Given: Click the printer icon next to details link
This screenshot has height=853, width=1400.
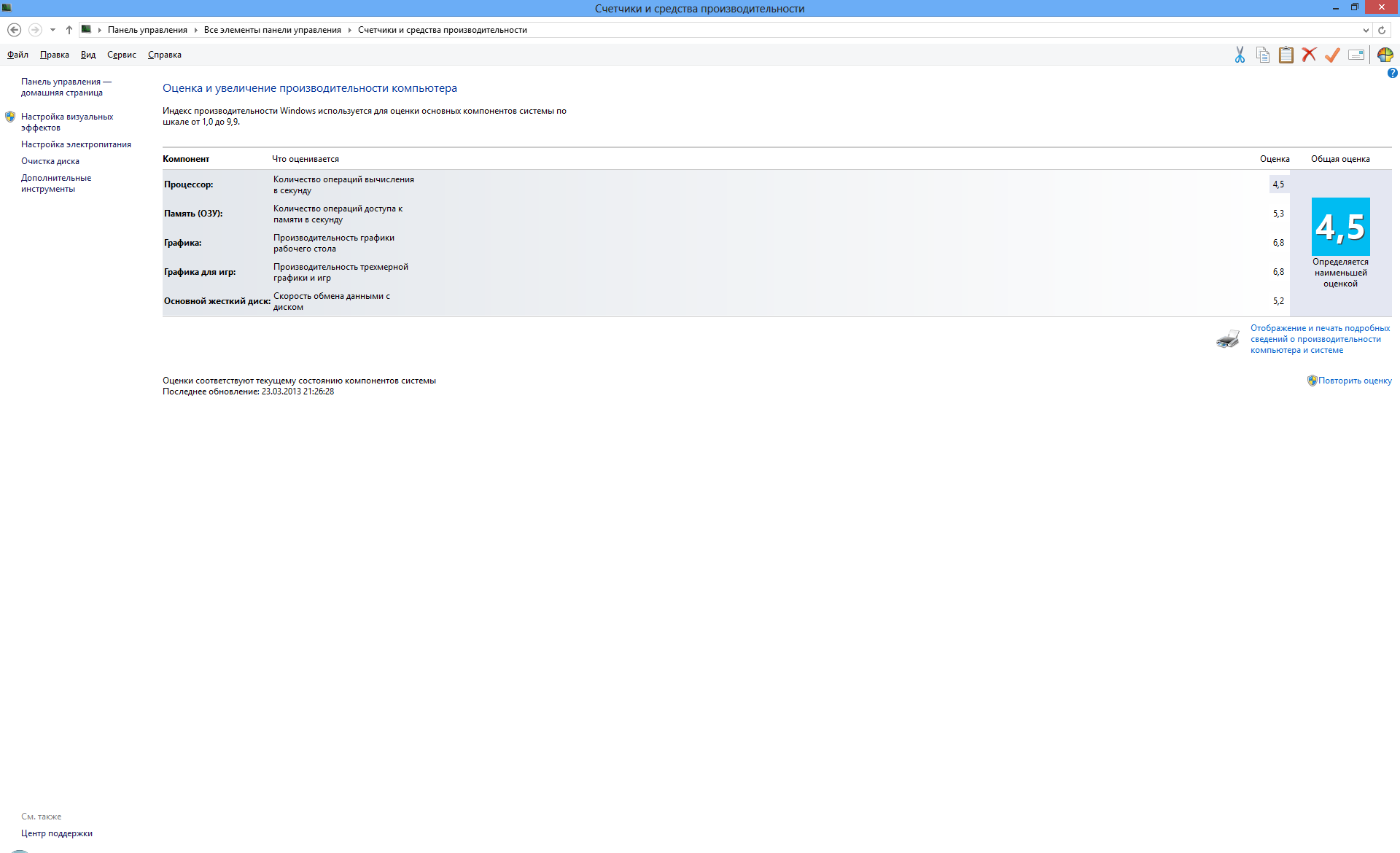Looking at the screenshot, I should [x=1228, y=339].
